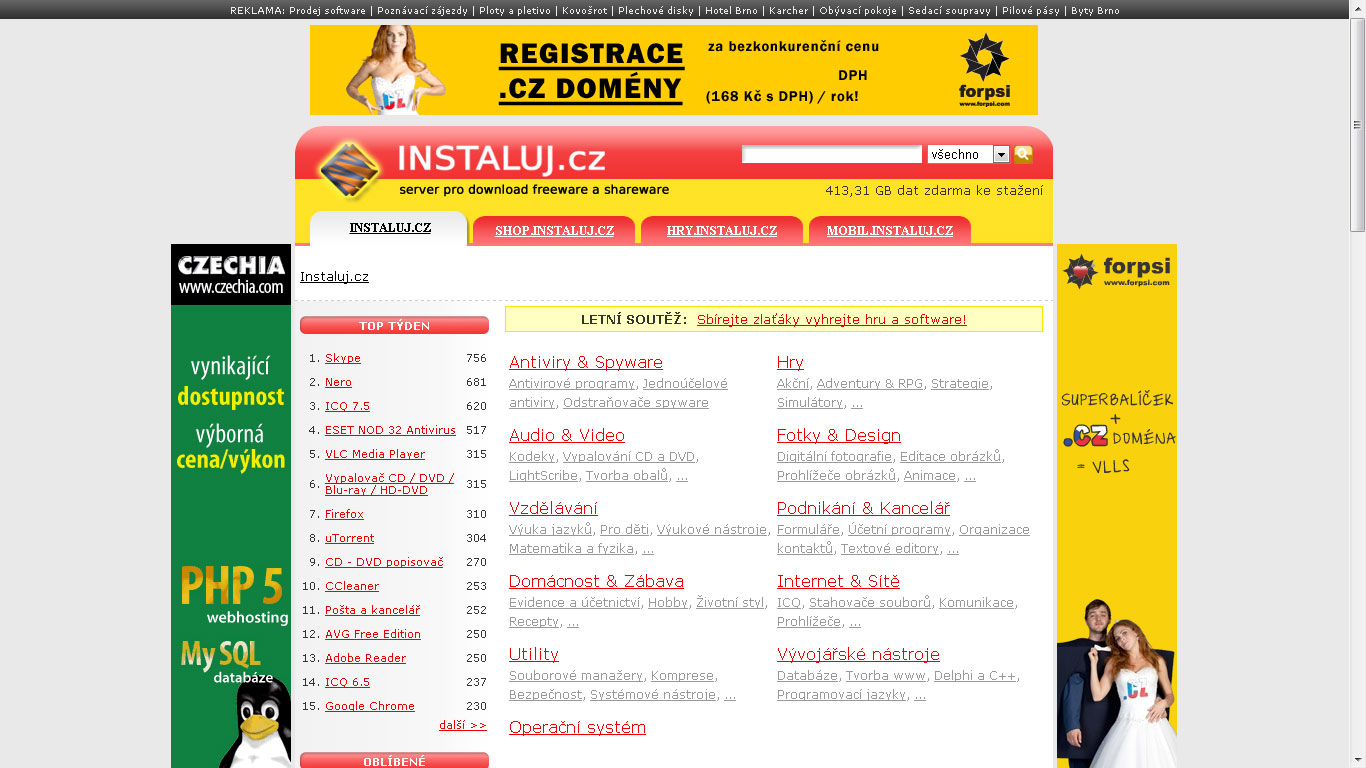Click the 'Byty Brno' ad link
Screen dimensions: 1366x768
[x=1095, y=11]
